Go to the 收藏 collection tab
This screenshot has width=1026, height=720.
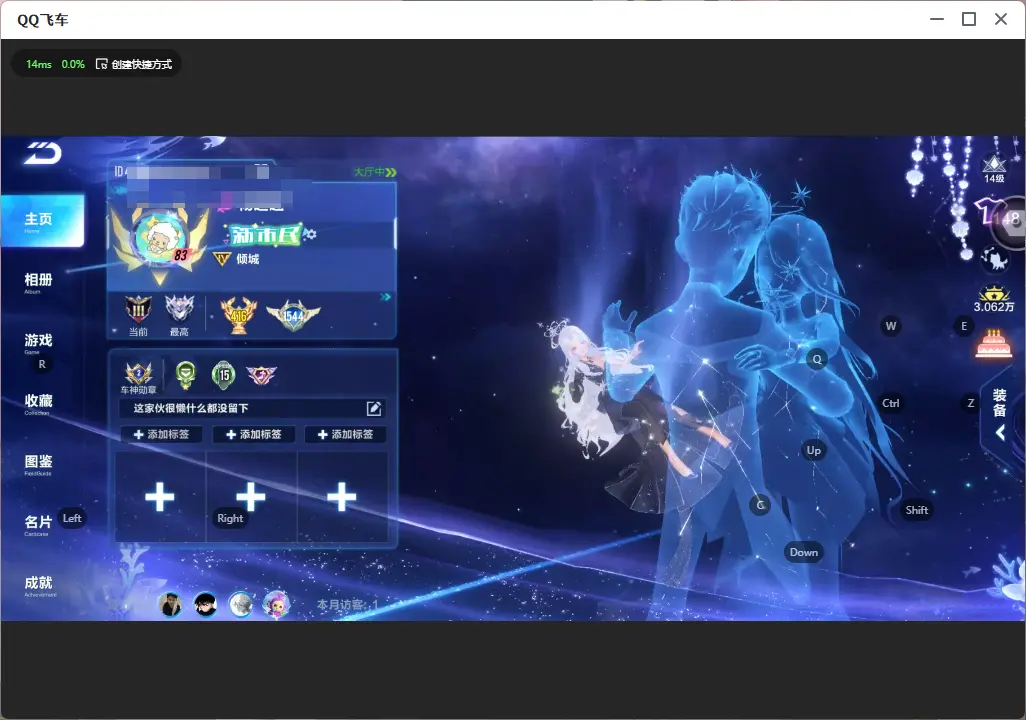coord(39,403)
